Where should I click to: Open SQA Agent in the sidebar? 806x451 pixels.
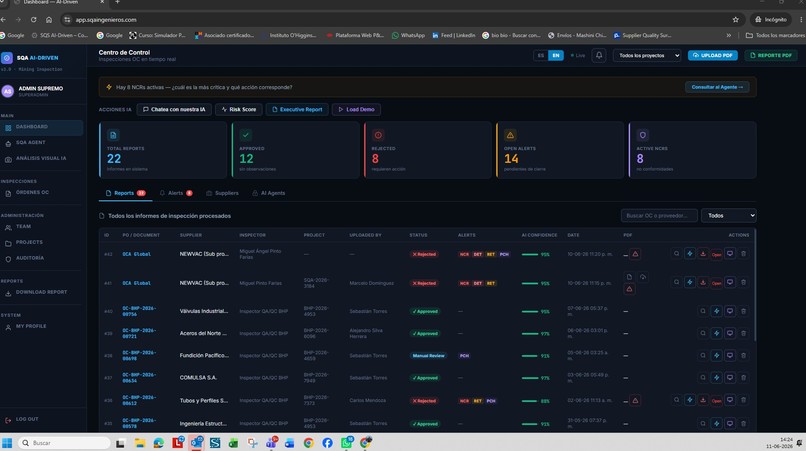[x=41, y=143]
